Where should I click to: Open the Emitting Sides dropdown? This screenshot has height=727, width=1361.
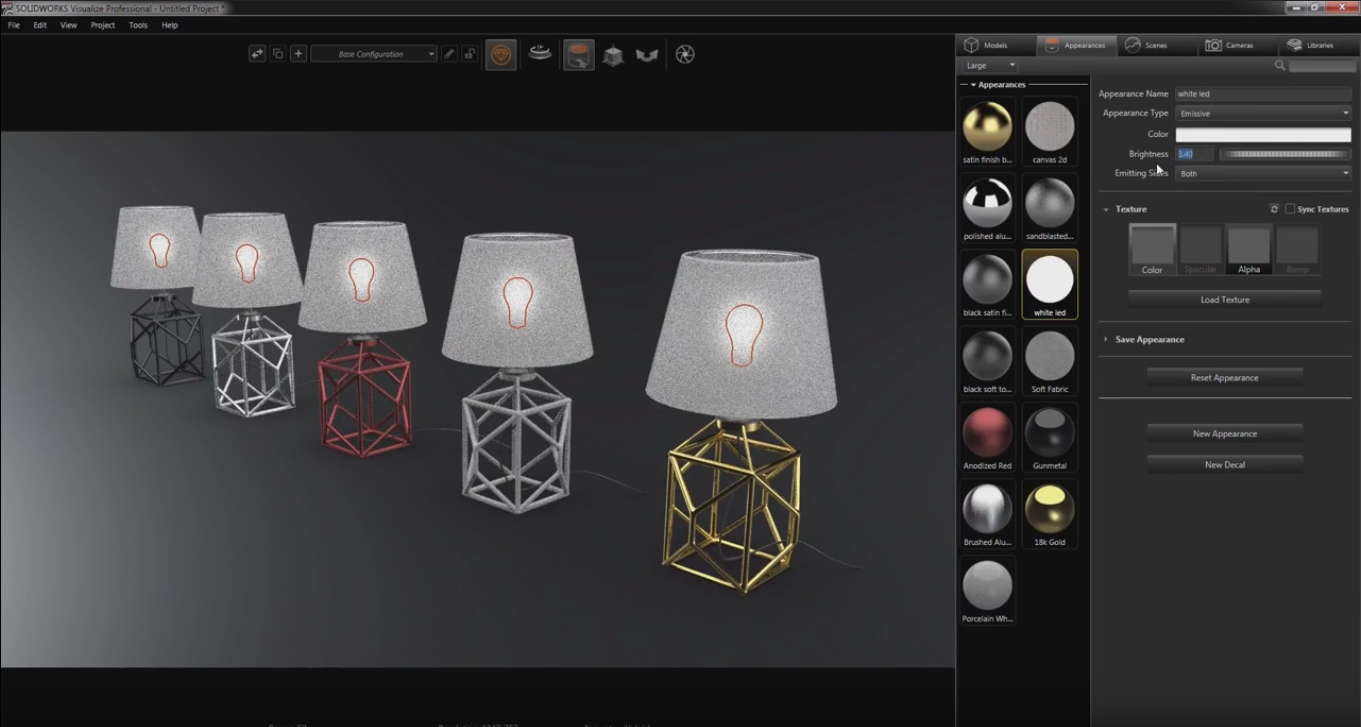coord(1263,173)
